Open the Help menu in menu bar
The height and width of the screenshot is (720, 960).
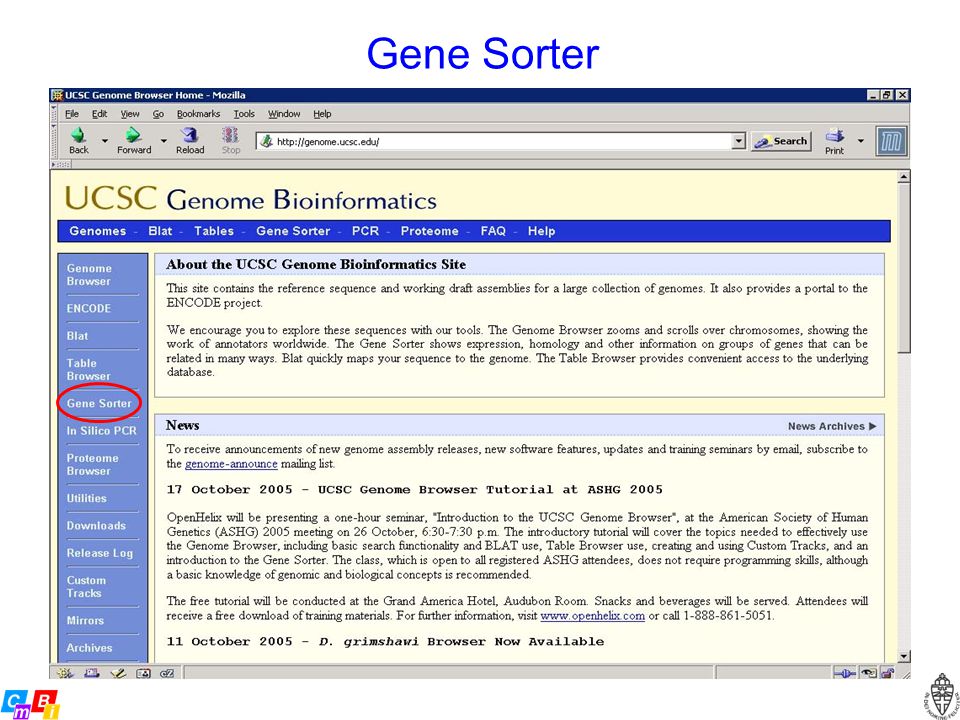coord(322,114)
